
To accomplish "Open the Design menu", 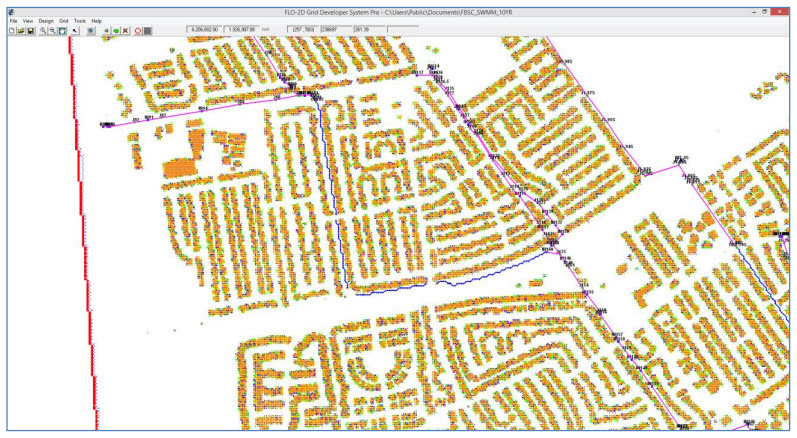I will [x=46, y=21].
